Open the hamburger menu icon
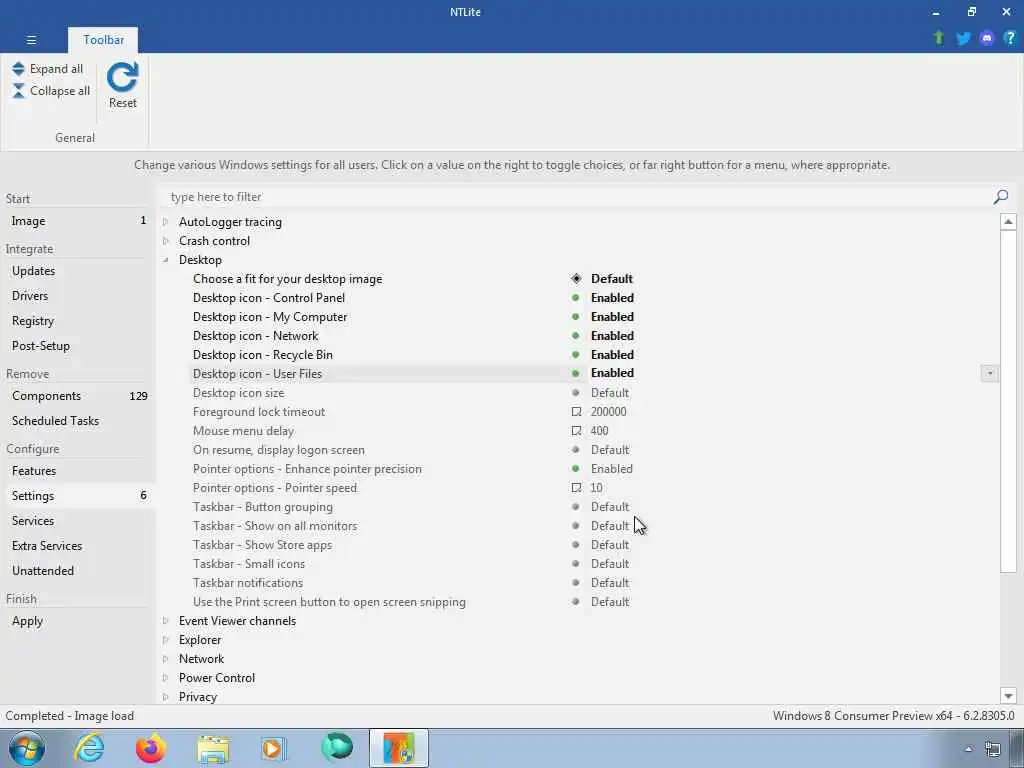This screenshot has height=768, width=1024. click(x=31, y=40)
